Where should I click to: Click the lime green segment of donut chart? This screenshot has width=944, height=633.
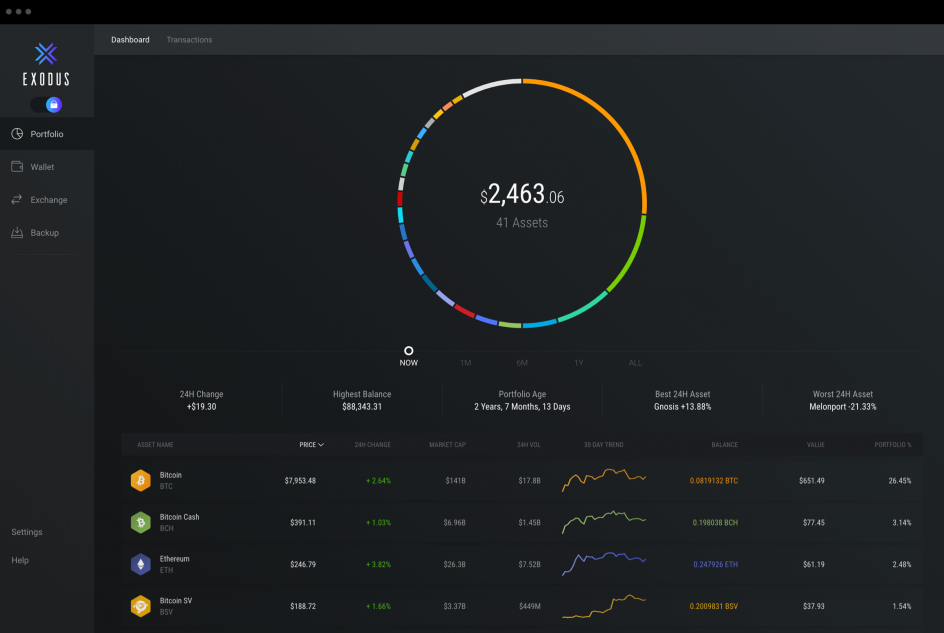[x=632, y=254]
